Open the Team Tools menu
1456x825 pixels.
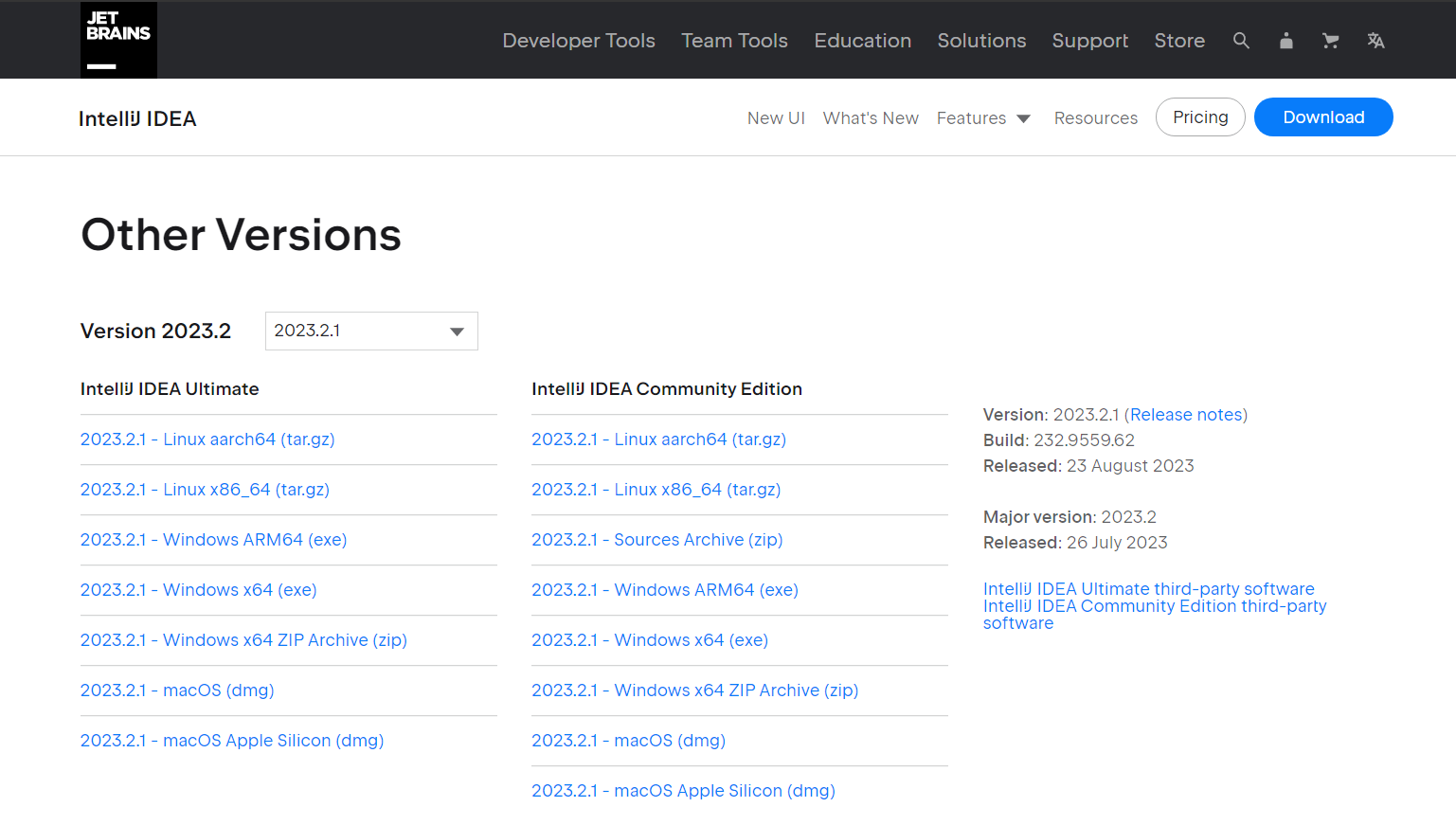click(734, 41)
